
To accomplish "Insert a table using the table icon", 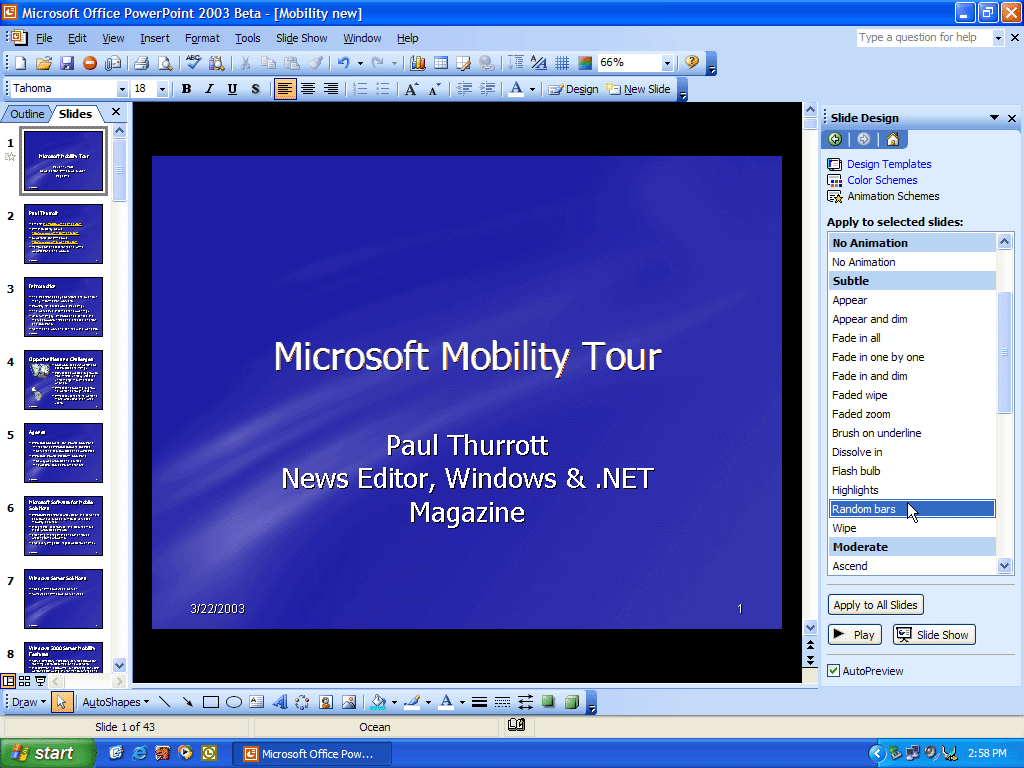I will tap(441, 63).
